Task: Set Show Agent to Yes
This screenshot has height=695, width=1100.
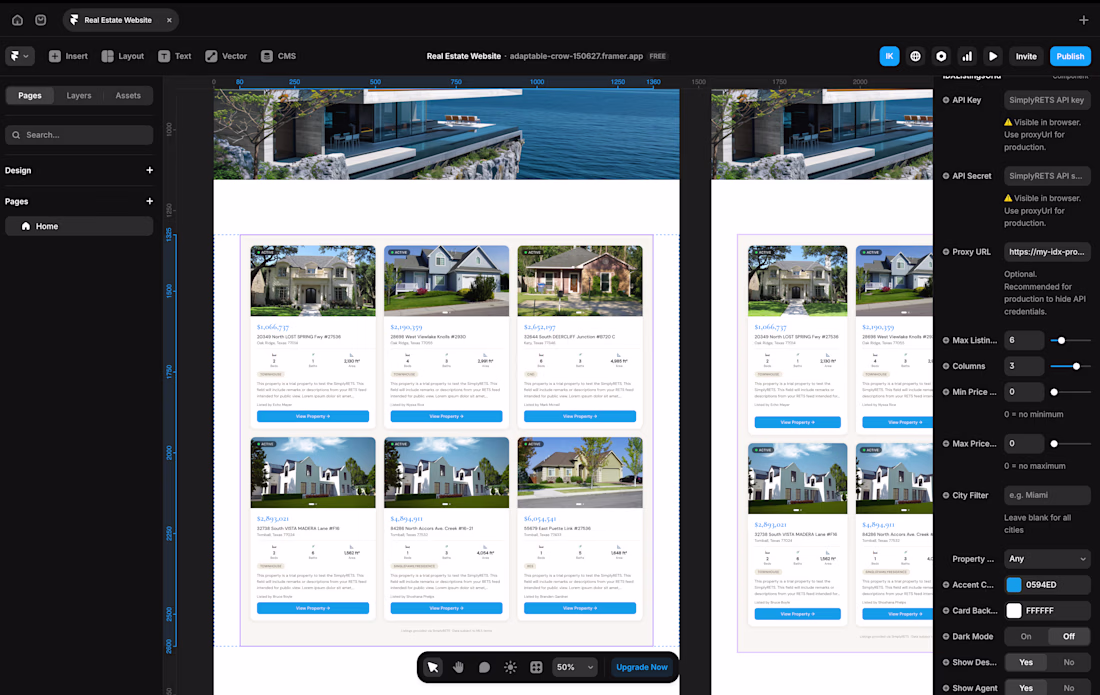Action: click(1026, 688)
